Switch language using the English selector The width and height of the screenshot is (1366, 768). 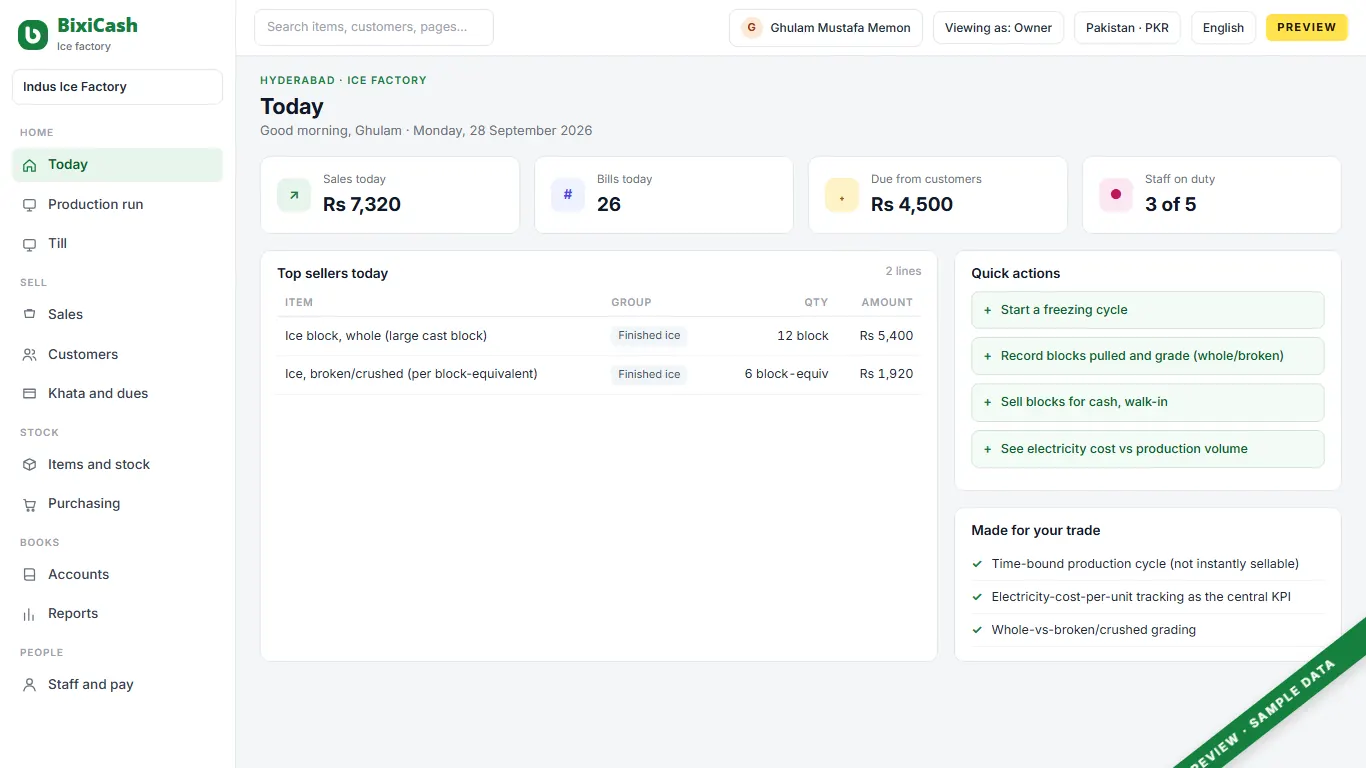tap(1223, 28)
